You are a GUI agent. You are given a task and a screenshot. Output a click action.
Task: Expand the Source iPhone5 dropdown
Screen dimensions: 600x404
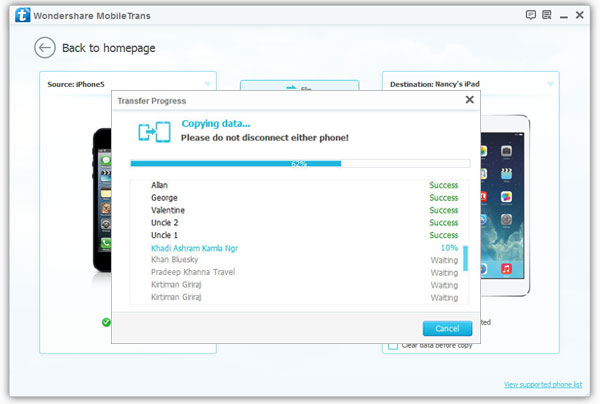pyautogui.click(x=207, y=84)
